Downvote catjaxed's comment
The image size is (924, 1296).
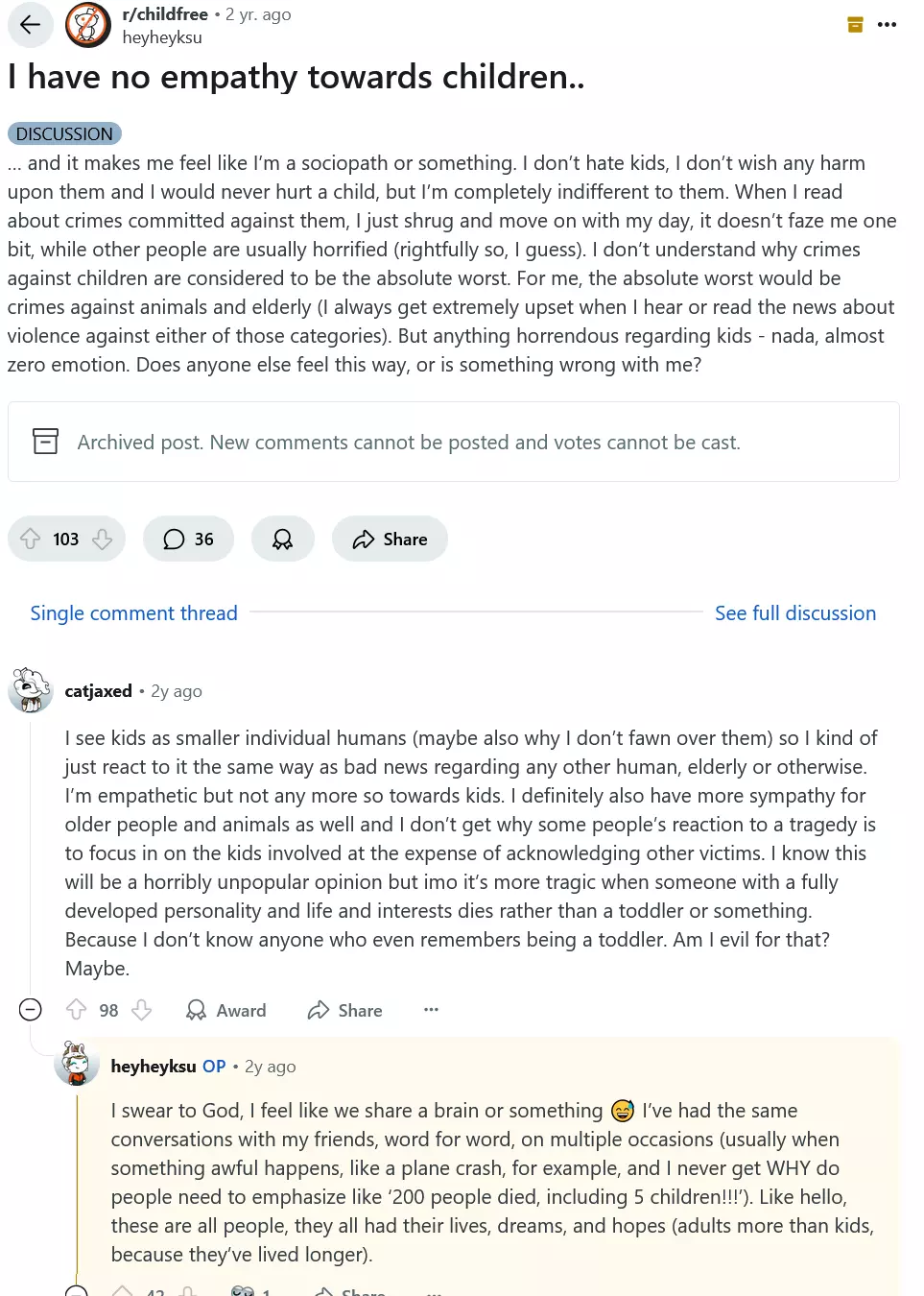tap(142, 1010)
